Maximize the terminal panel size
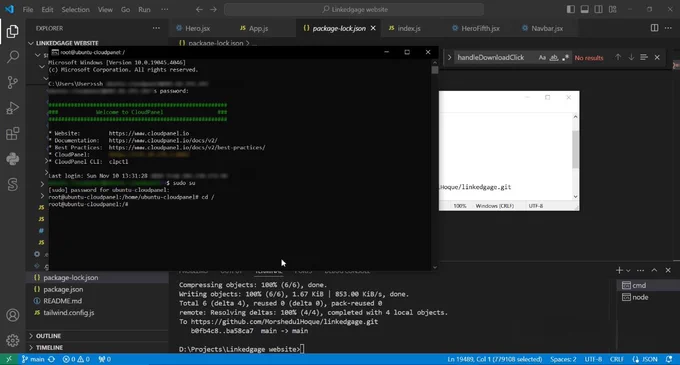Screen dimensions: 680x365 tap(654, 270)
